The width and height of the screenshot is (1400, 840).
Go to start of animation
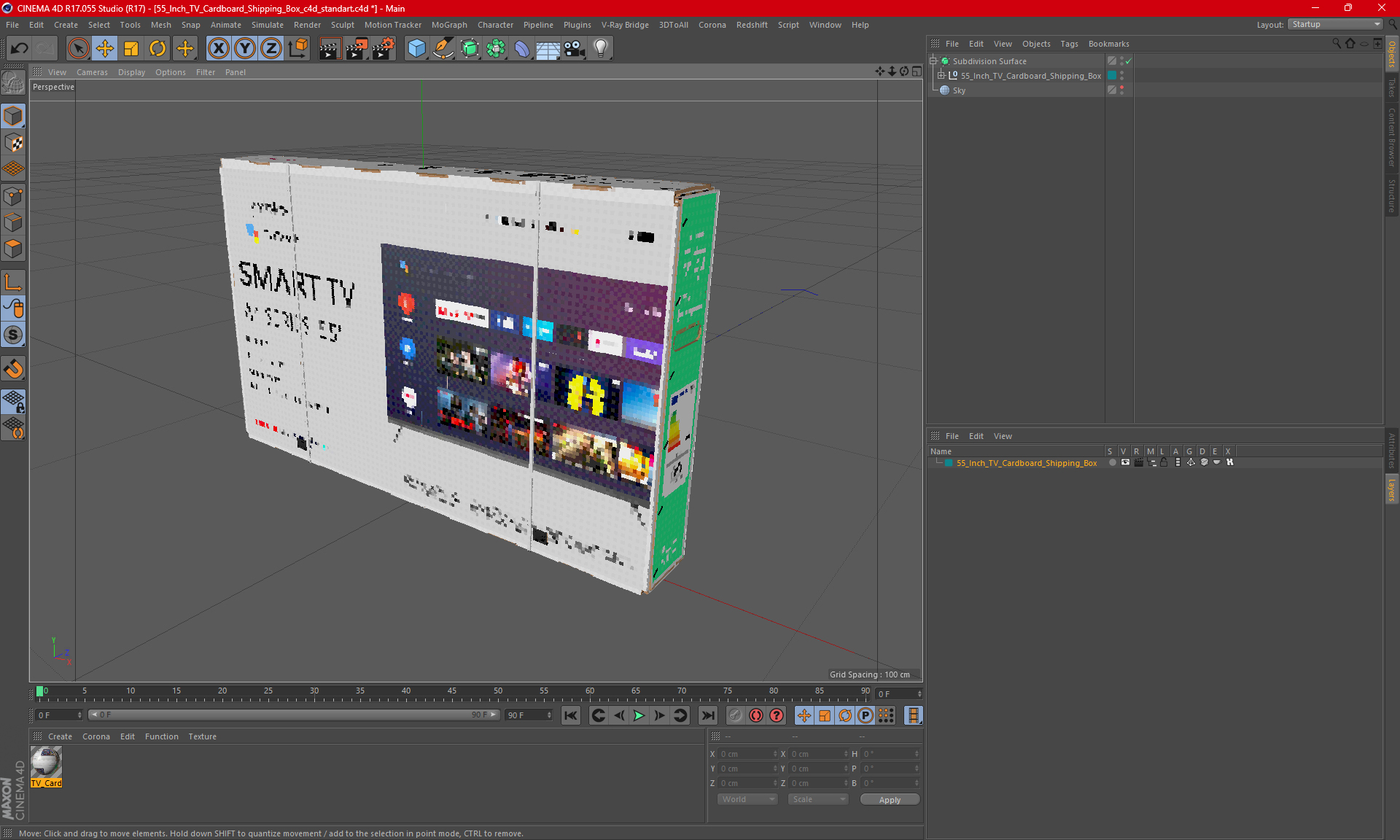570,715
